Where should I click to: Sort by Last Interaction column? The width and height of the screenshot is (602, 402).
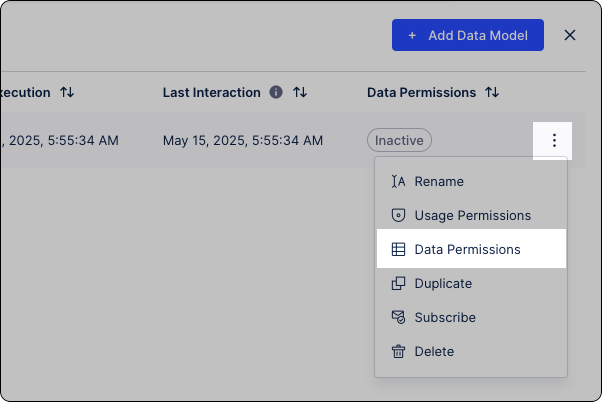(x=300, y=92)
